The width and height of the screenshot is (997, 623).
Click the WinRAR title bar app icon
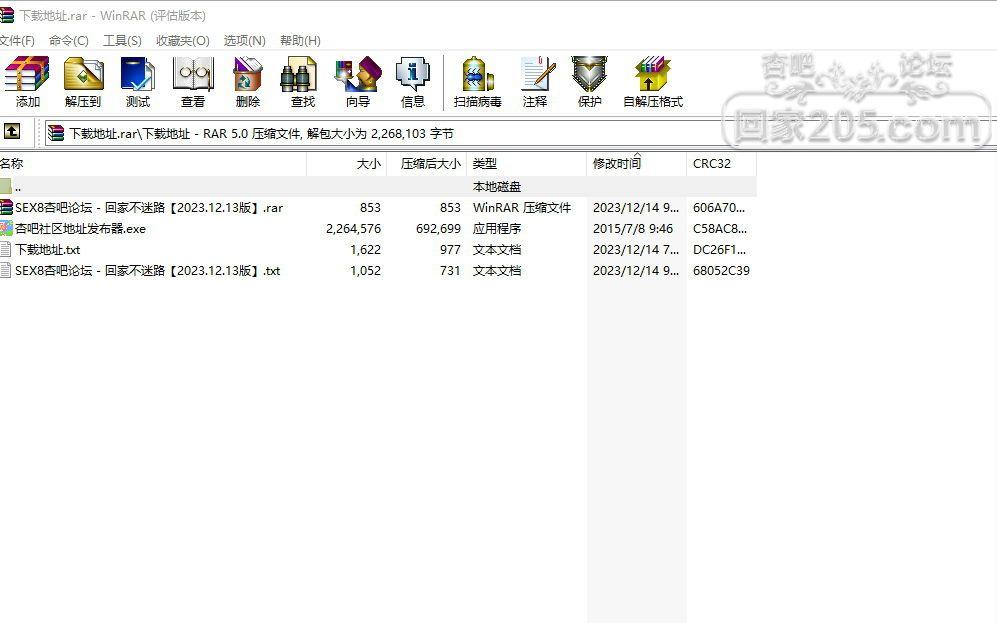coord(6,15)
